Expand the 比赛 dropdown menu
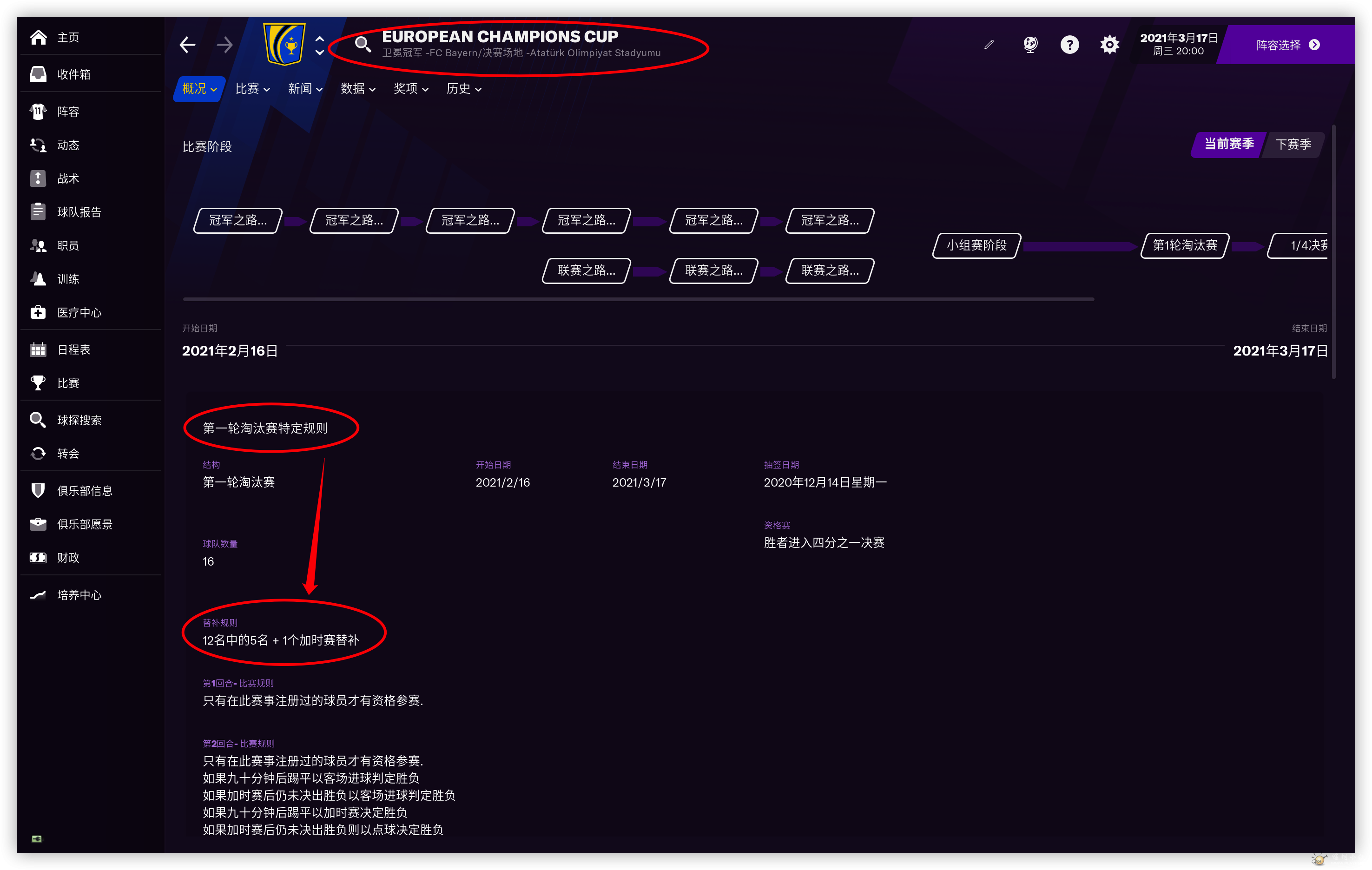 click(x=252, y=89)
